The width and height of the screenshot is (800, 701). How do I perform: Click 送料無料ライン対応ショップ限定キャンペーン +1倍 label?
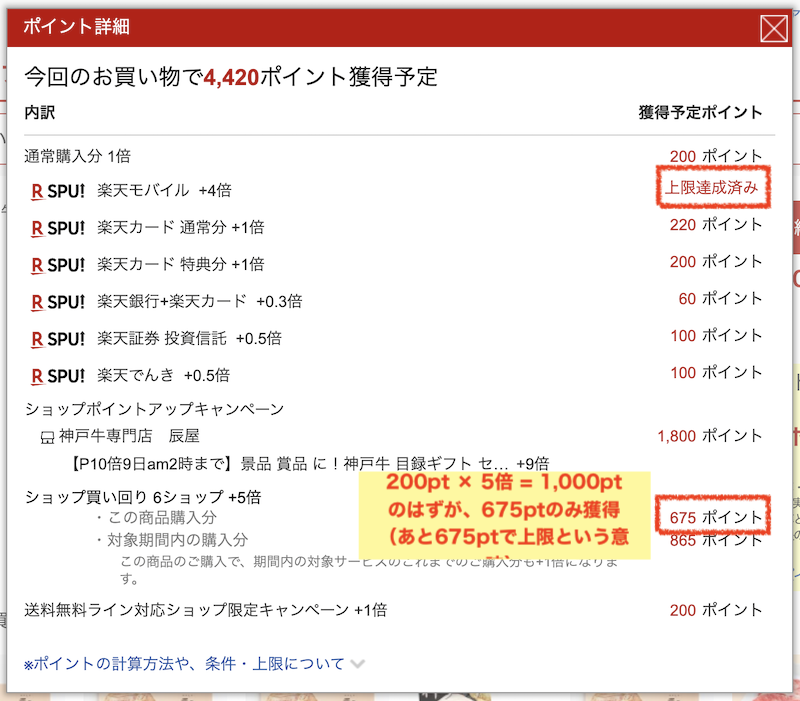(x=206, y=610)
